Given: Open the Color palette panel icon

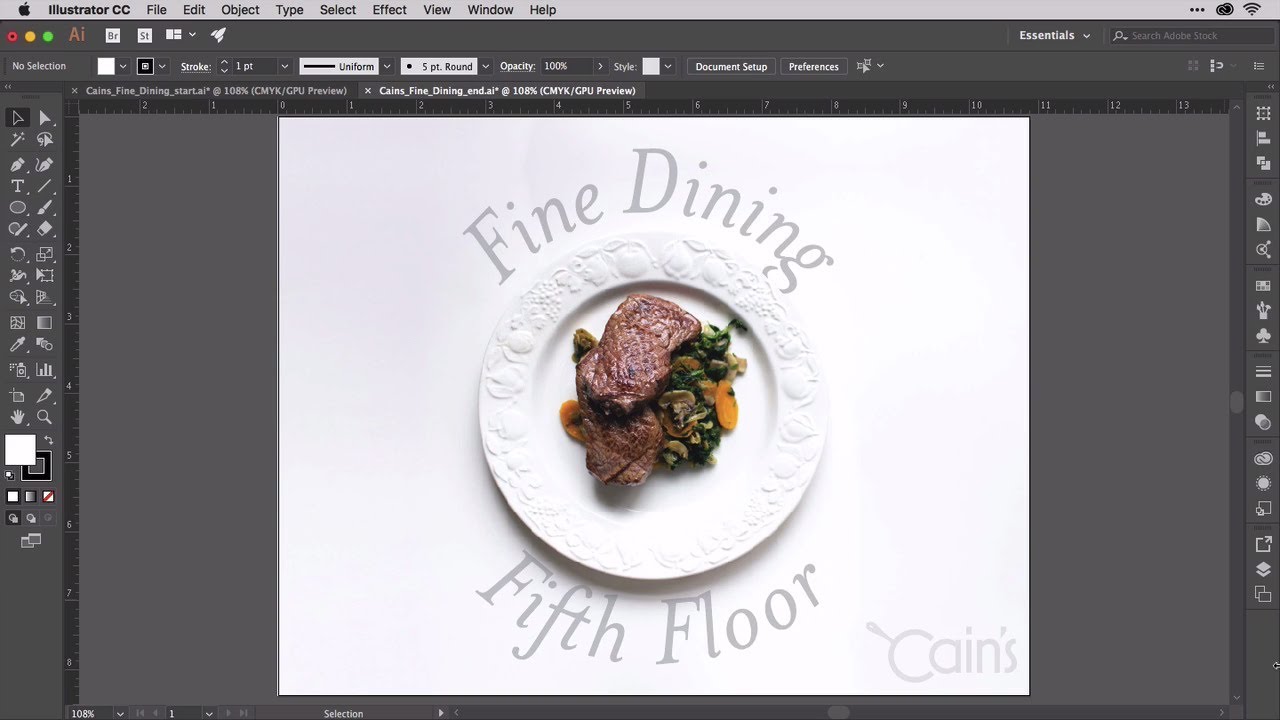Looking at the screenshot, I should (x=1263, y=200).
